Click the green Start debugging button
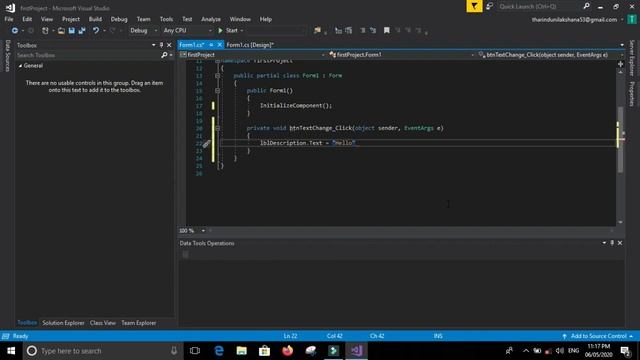 228,31
